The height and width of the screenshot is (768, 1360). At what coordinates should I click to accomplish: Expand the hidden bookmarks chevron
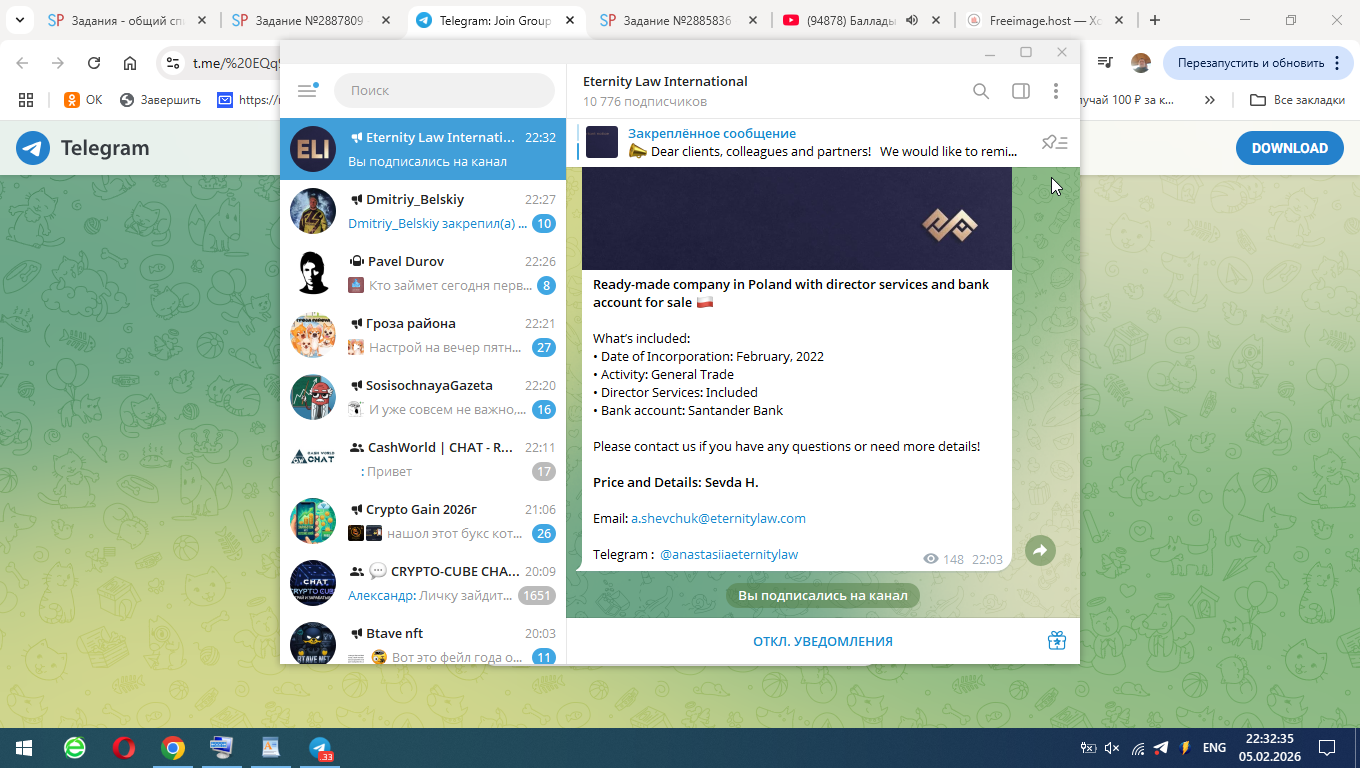pos(1210,100)
